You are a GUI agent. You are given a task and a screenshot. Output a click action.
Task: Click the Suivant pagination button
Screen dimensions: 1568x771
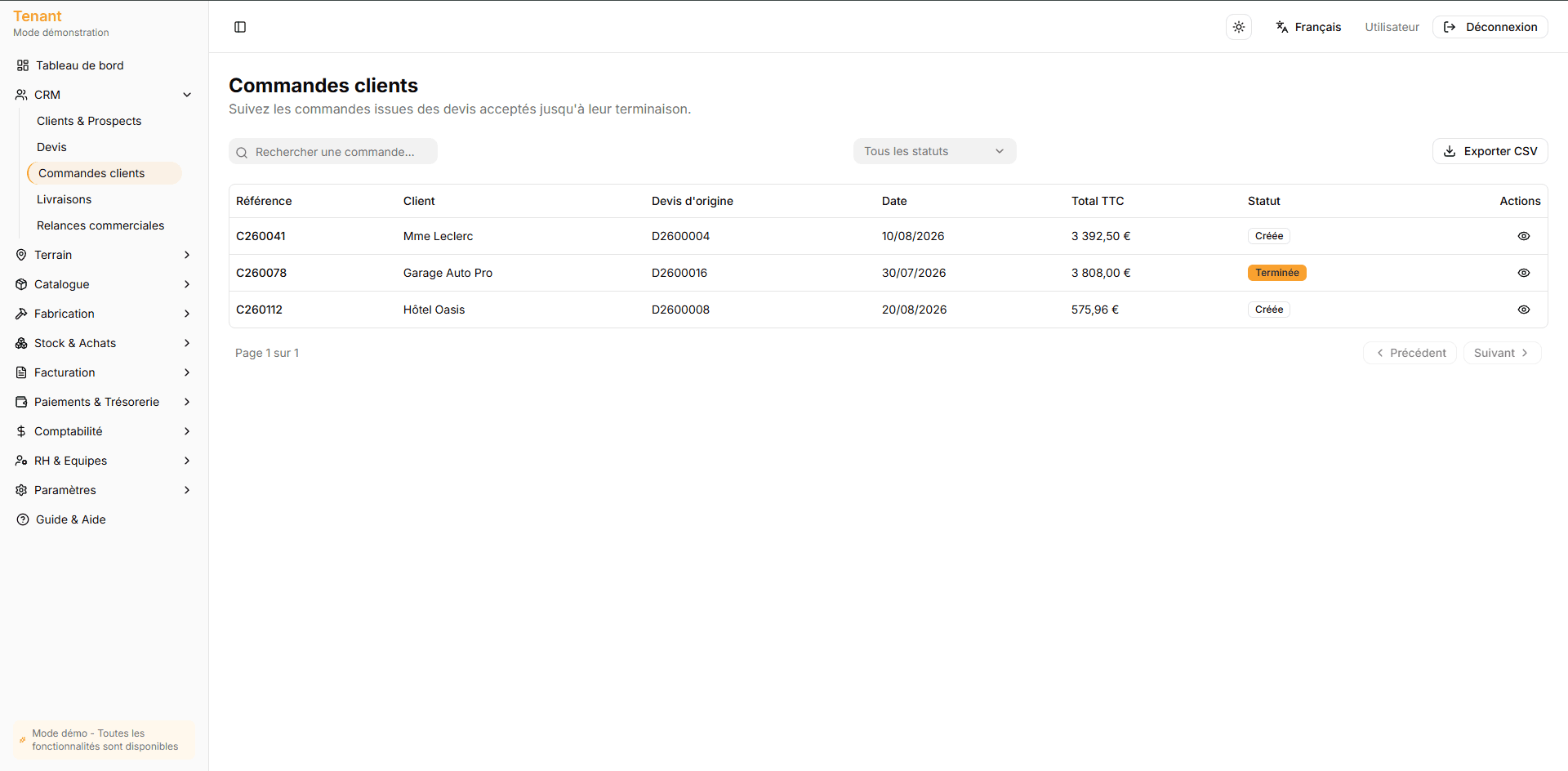coord(1502,353)
